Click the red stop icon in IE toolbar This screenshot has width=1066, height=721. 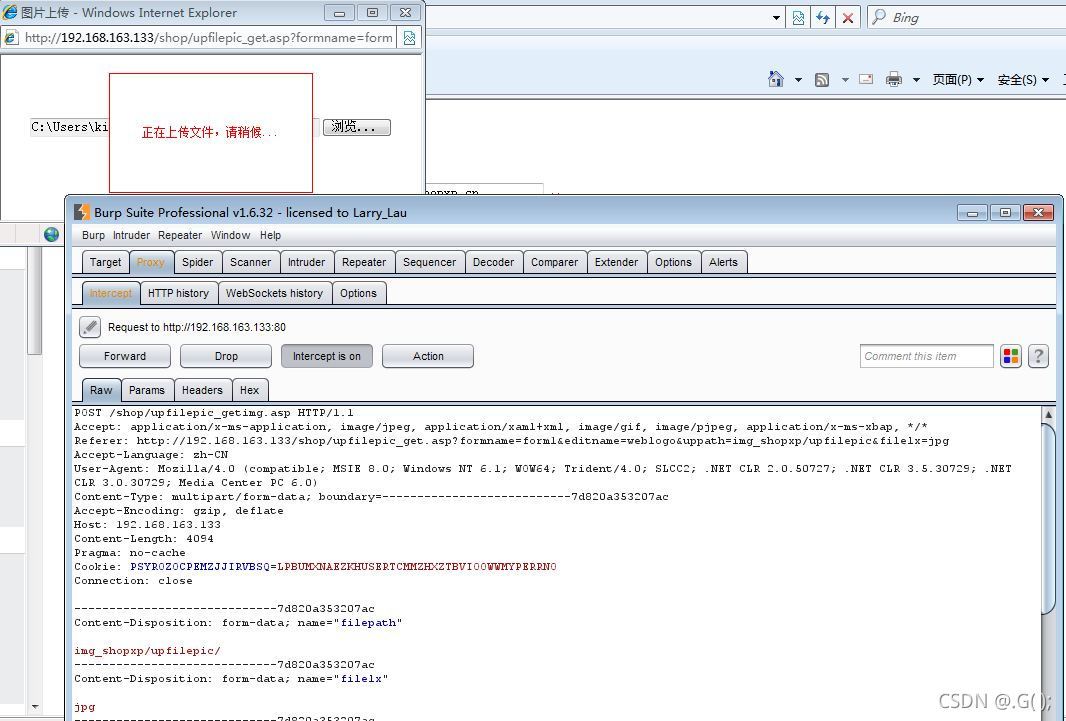tap(848, 18)
